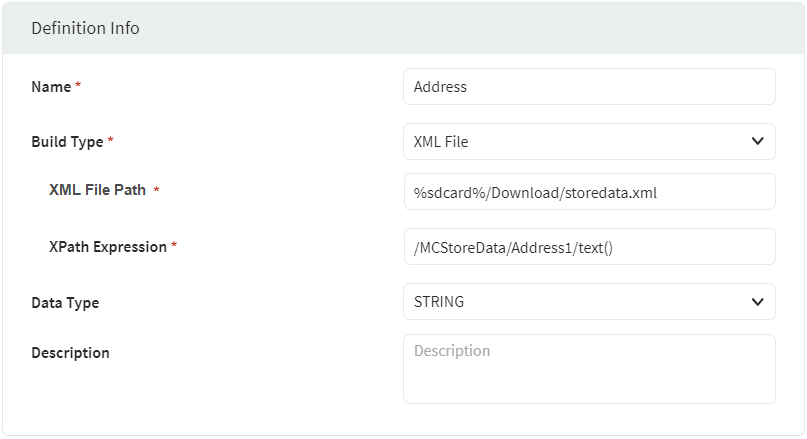
Task: Click the 'XML File Path' label
Action: pos(97,190)
